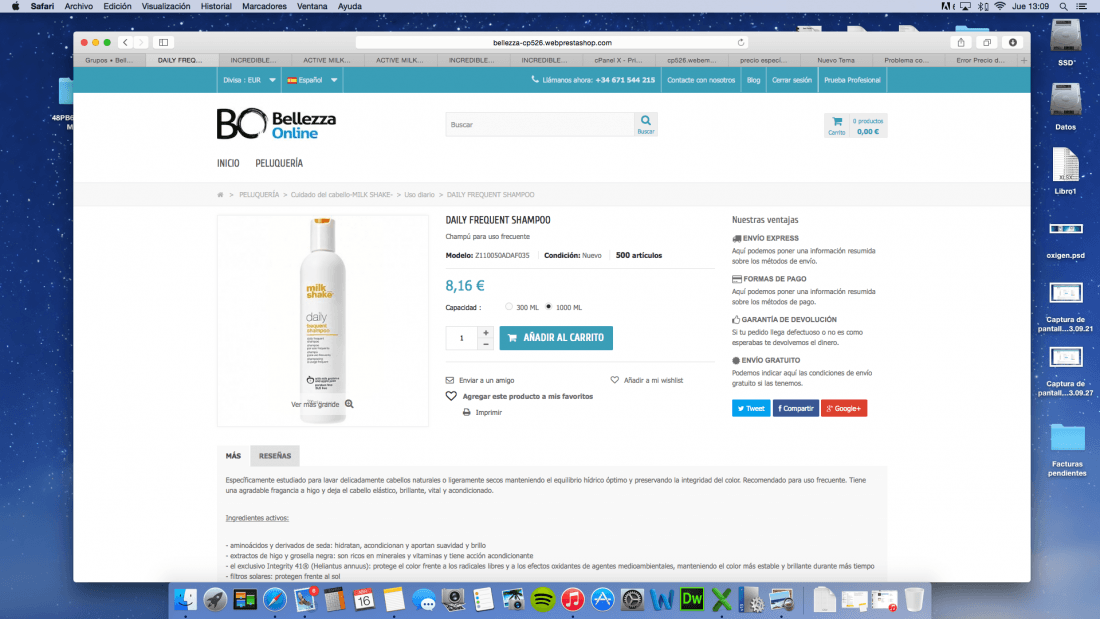This screenshot has height=619, width=1100.
Task: Click the envelope icon for Enviar a un amigo
Action: 450,380
